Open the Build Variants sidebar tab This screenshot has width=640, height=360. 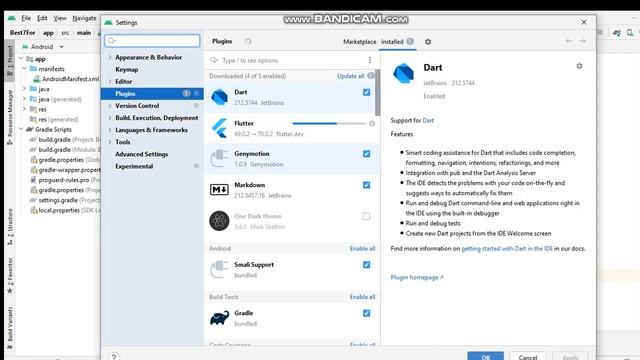coord(10,329)
